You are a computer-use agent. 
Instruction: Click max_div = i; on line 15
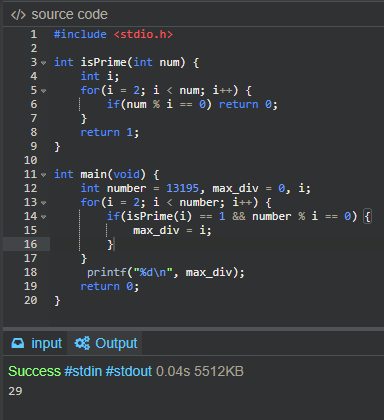(172, 230)
